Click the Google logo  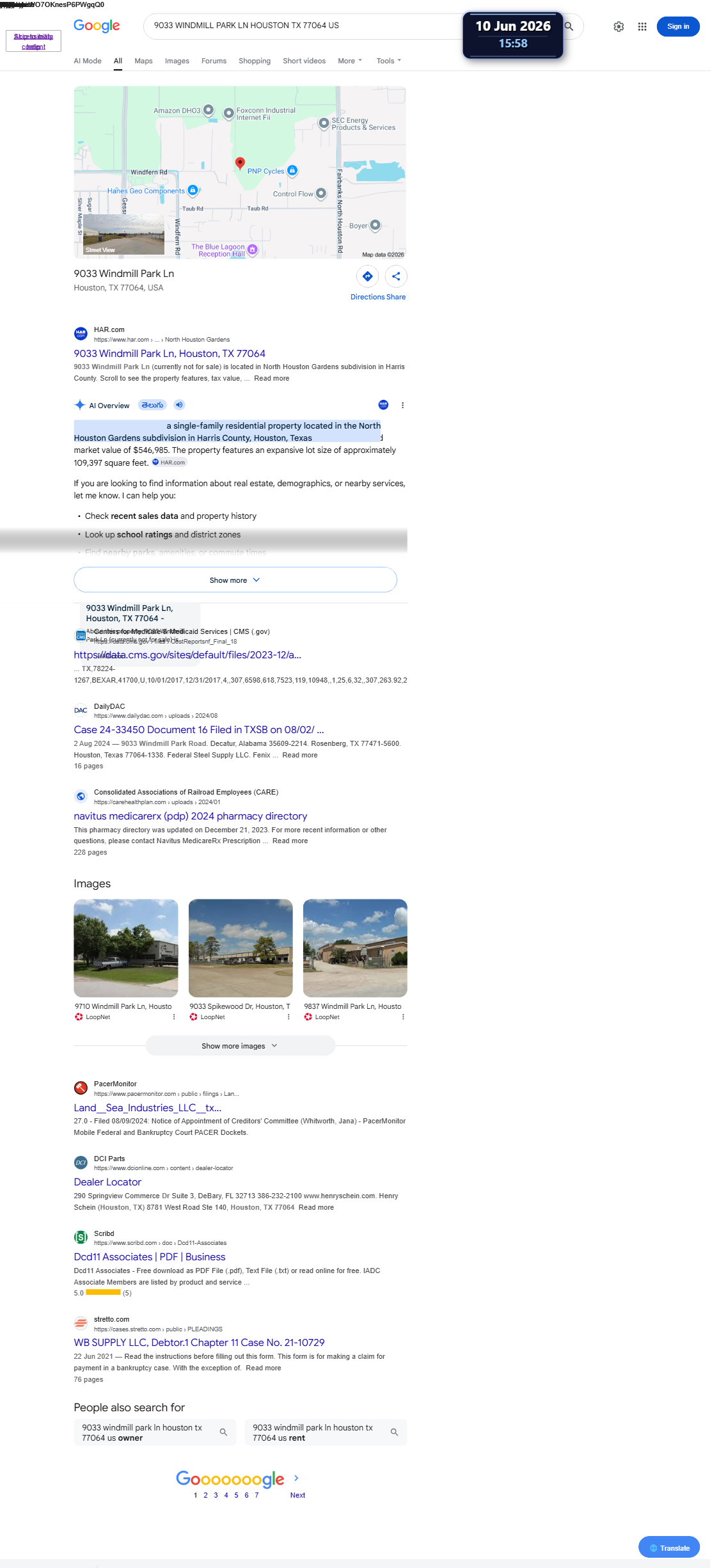click(97, 26)
